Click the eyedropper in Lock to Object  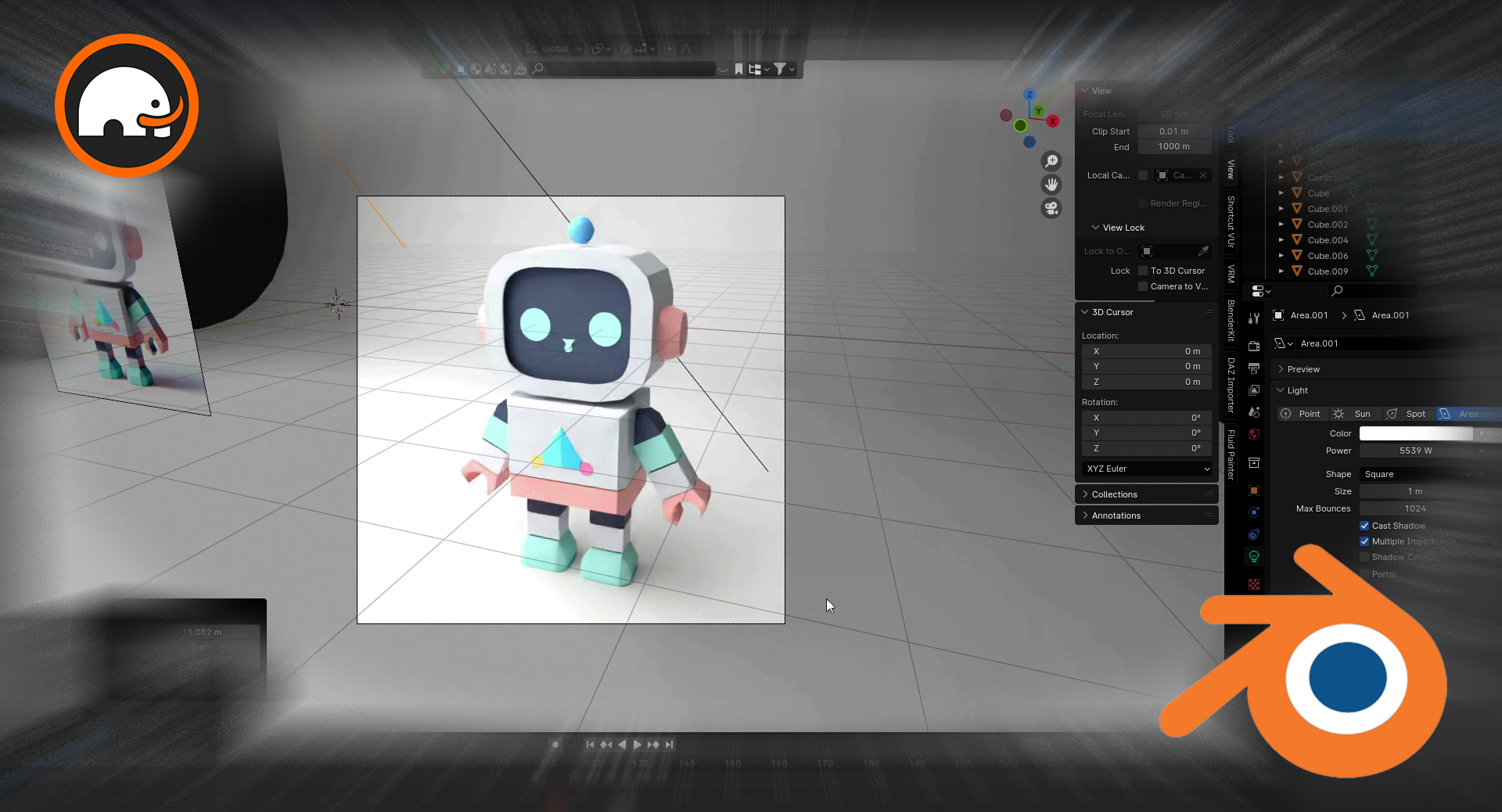point(1203,251)
